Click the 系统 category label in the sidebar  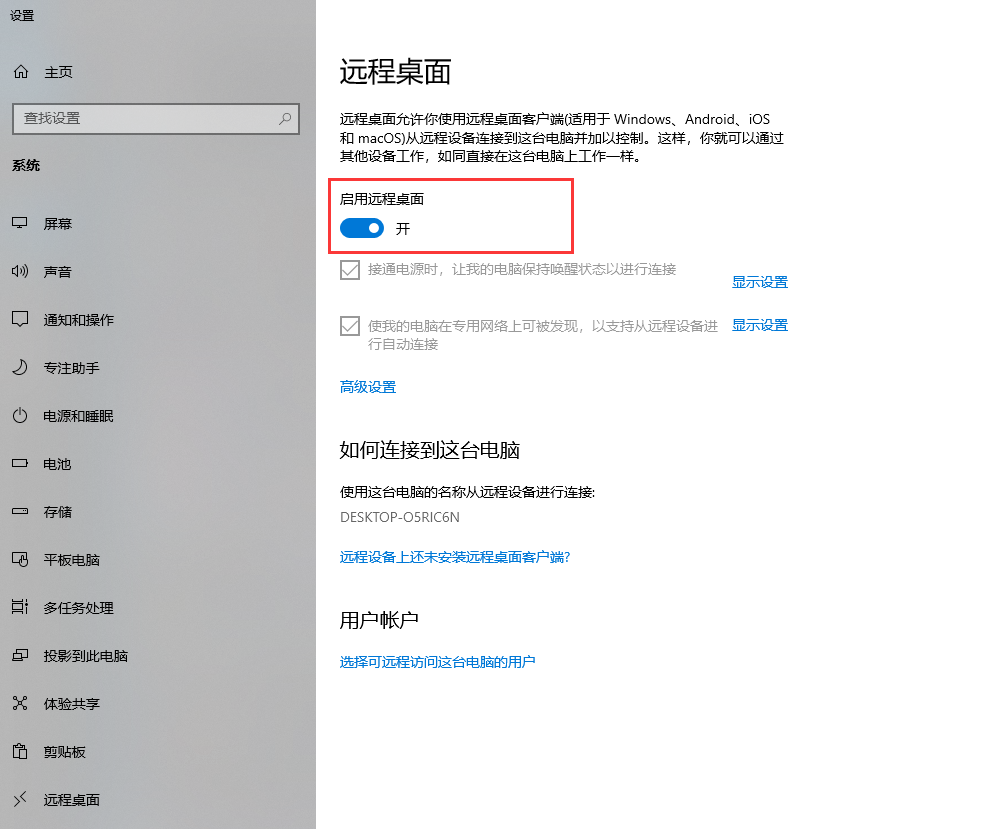(26, 165)
